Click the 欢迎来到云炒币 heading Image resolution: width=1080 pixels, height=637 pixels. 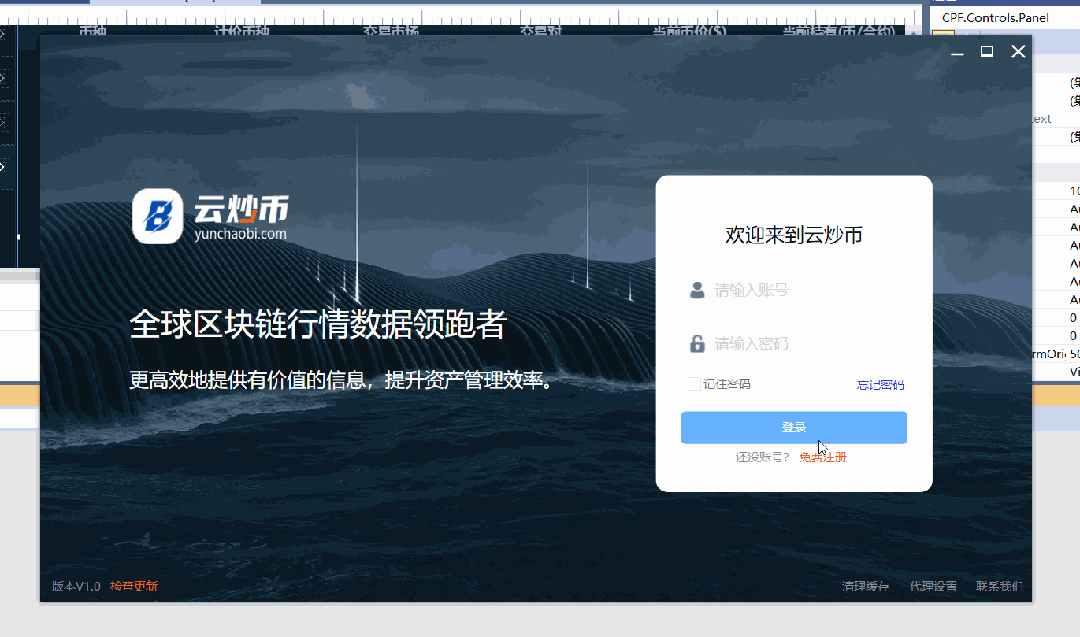pos(793,235)
